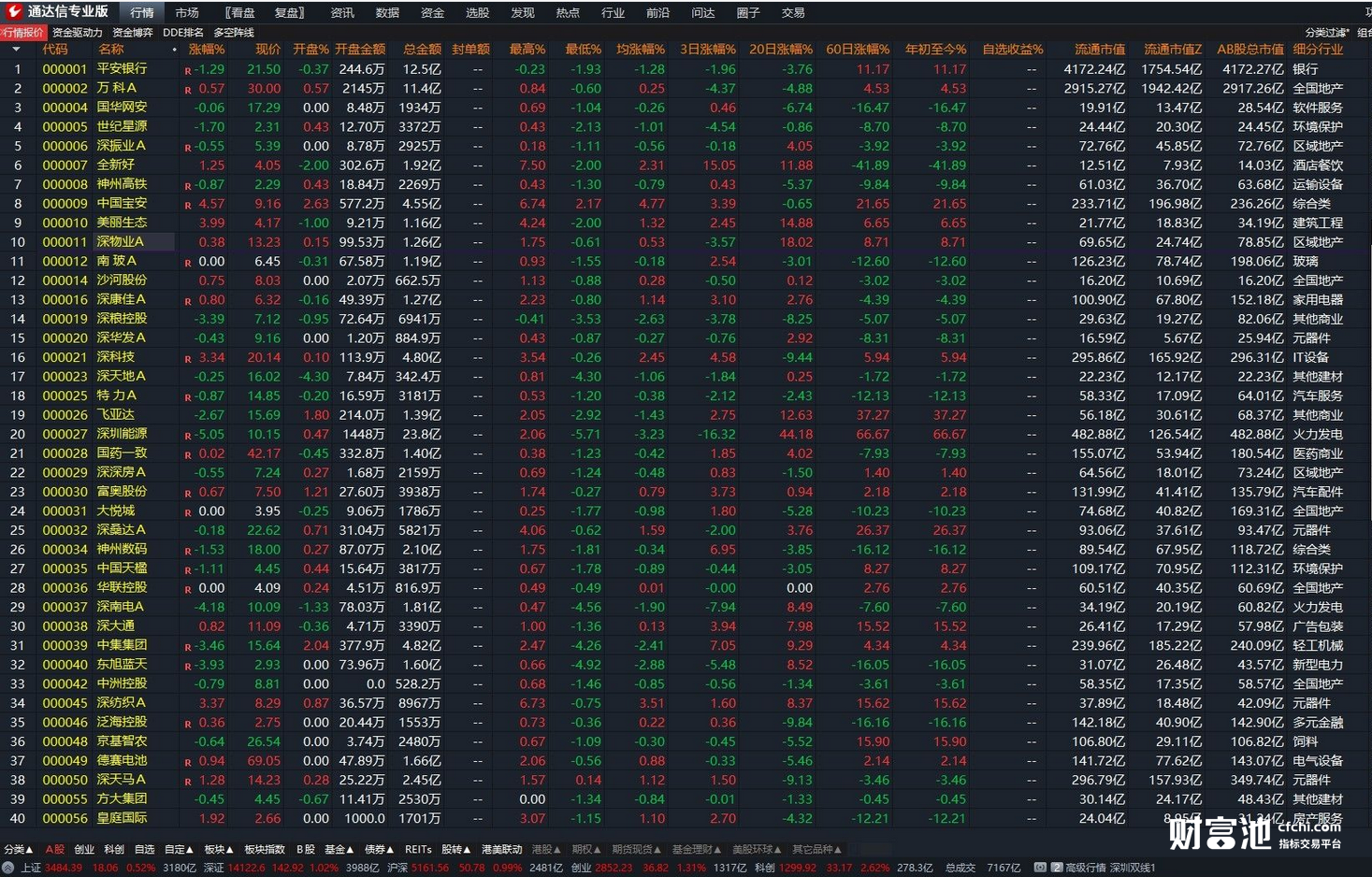Select the 自选 bottom tab
The width and height of the screenshot is (1372, 877).
tap(144, 850)
